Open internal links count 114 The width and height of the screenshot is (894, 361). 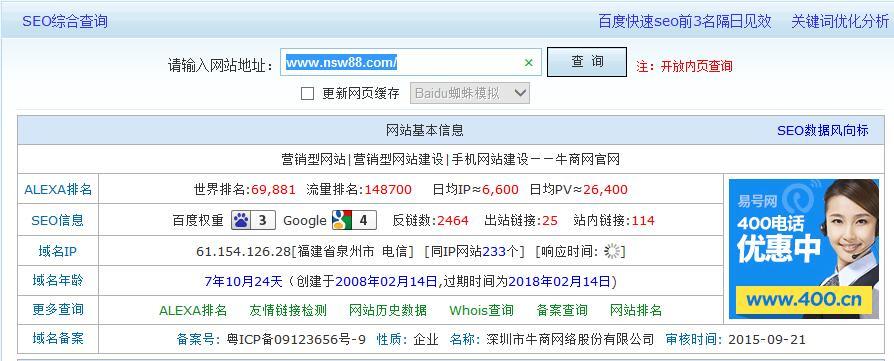coord(643,221)
